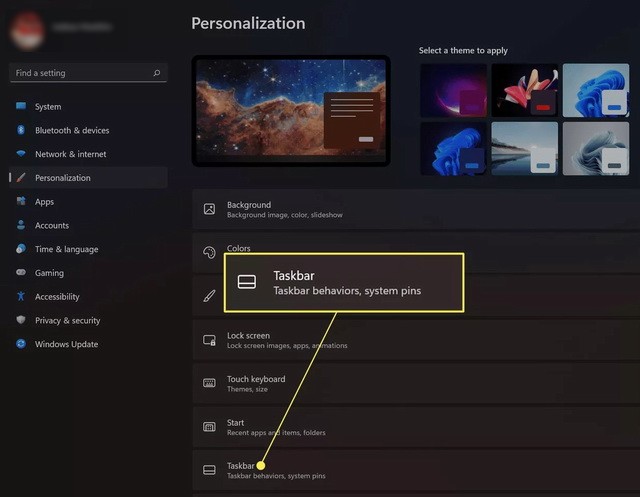Viewport: 640px width, 497px height.
Task: Apply the lake landscape theme
Action: [524, 149]
